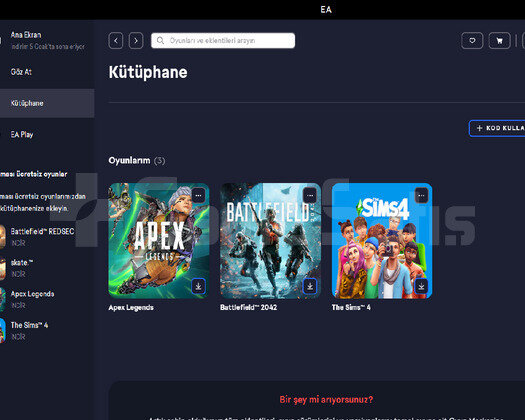
Task: Download Apex Legends via its download icon
Action: pos(199,286)
